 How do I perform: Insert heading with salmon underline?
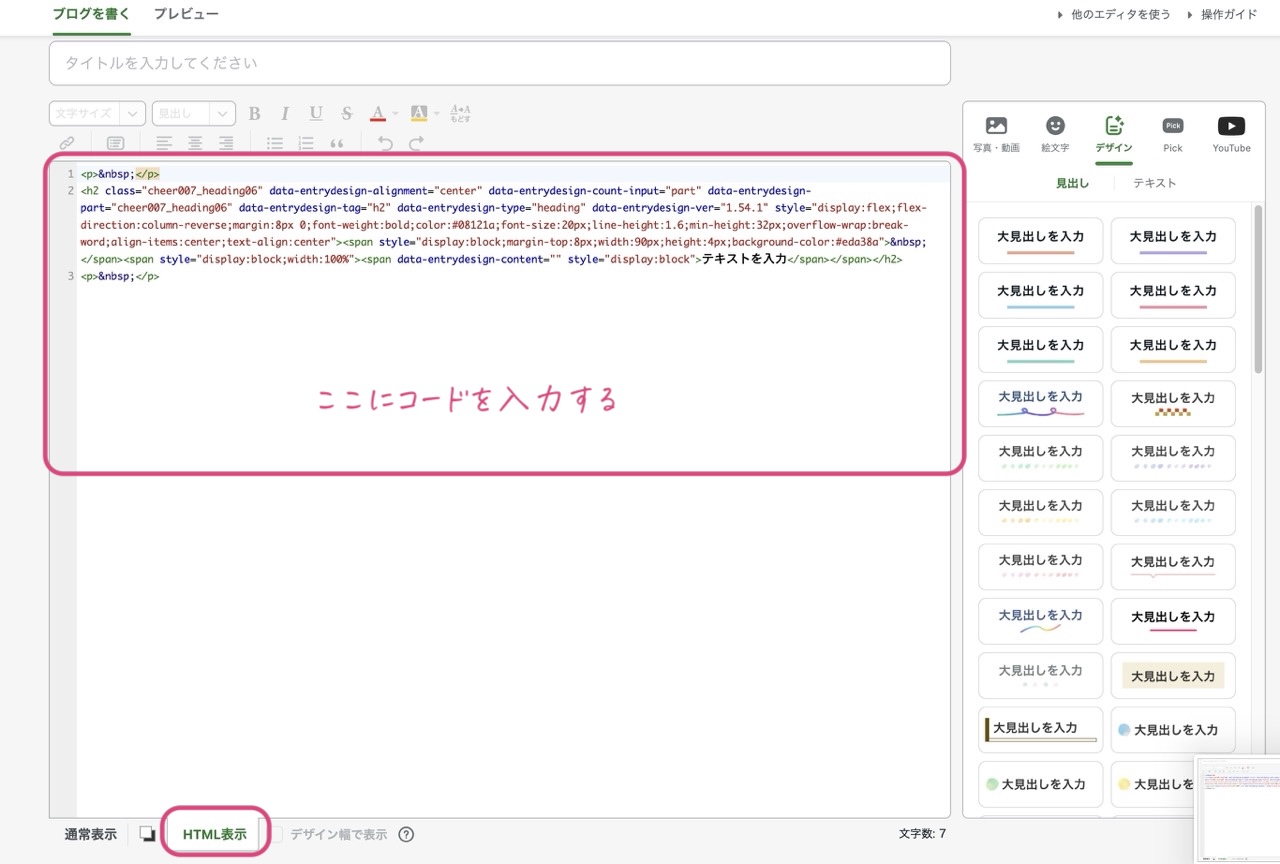pos(1040,241)
